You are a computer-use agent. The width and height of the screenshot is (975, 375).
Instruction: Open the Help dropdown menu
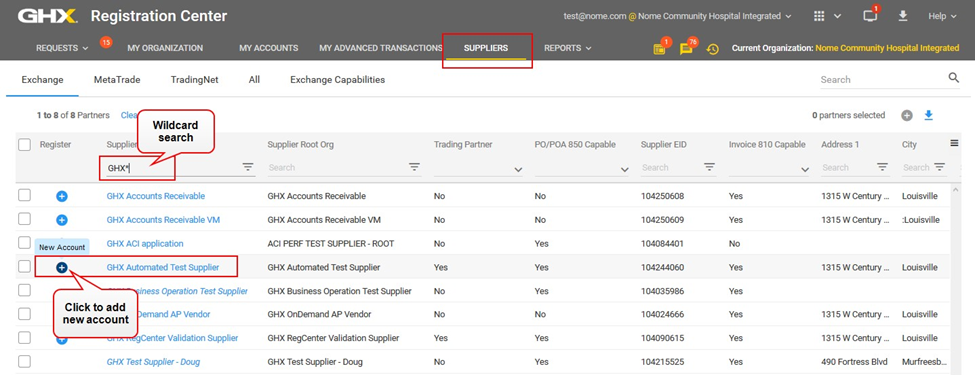(x=942, y=16)
